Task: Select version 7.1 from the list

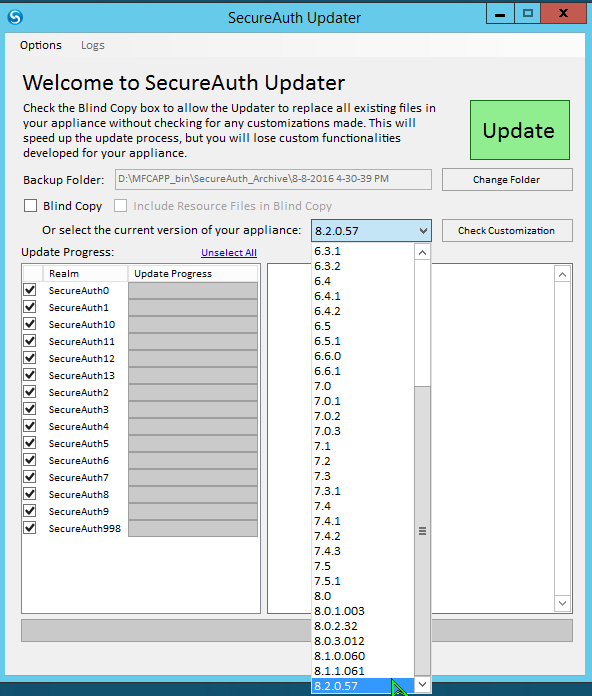Action: point(363,446)
